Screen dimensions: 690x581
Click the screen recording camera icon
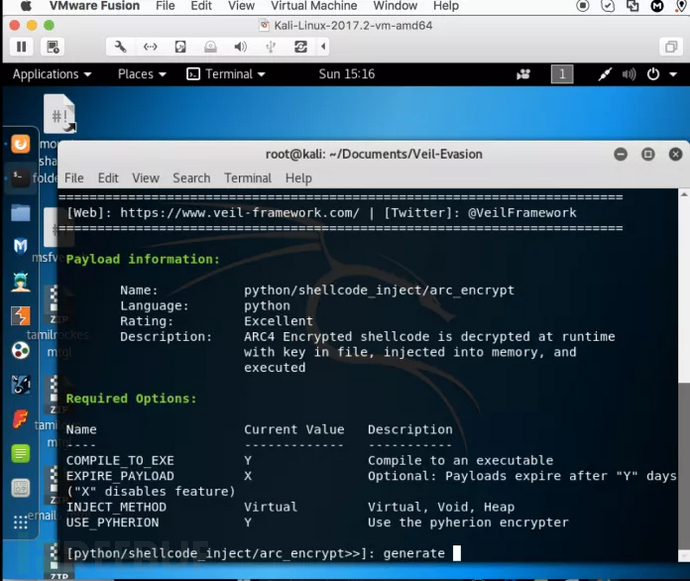click(x=523, y=74)
